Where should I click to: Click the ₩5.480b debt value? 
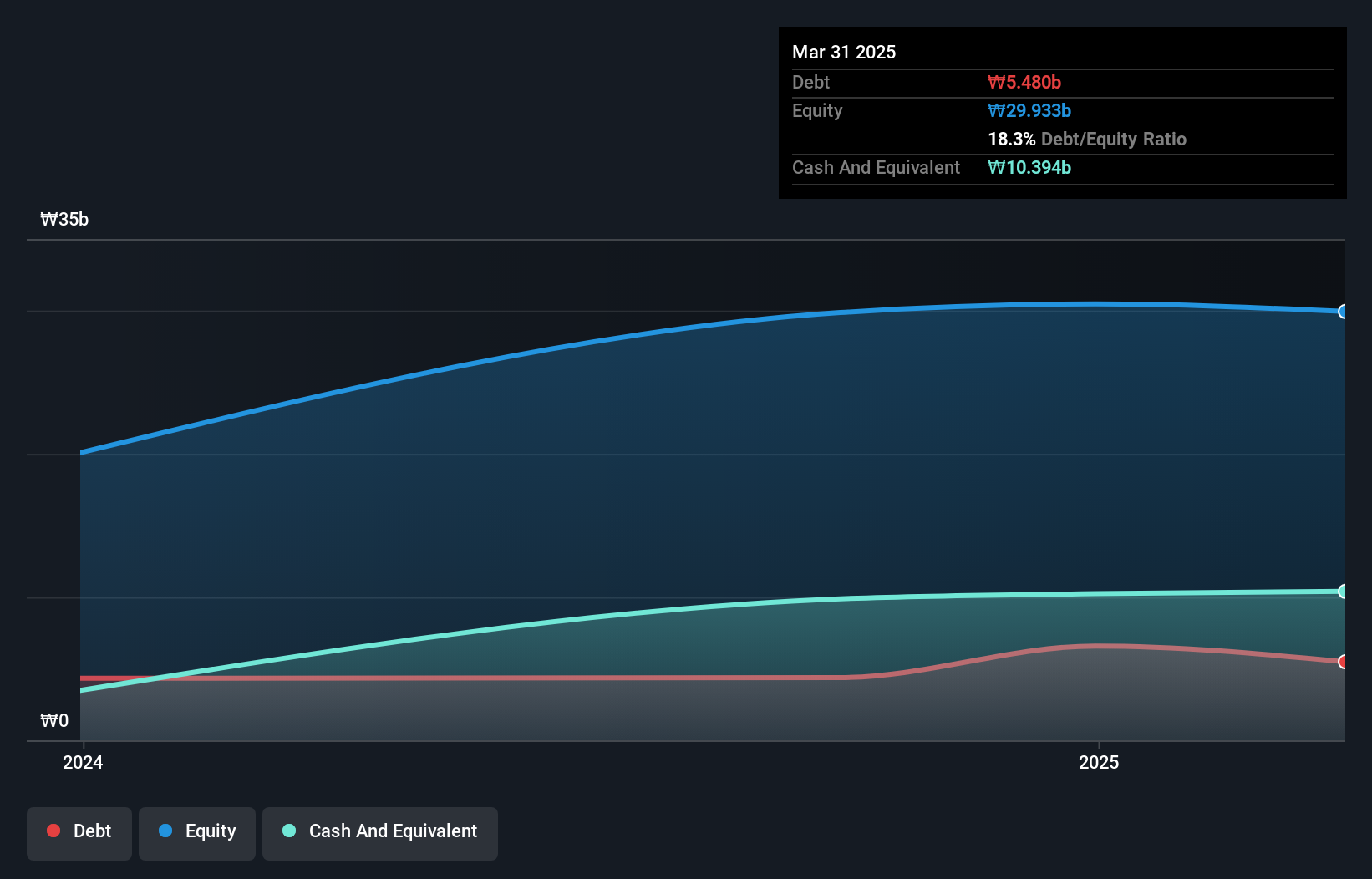tap(1024, 82)
